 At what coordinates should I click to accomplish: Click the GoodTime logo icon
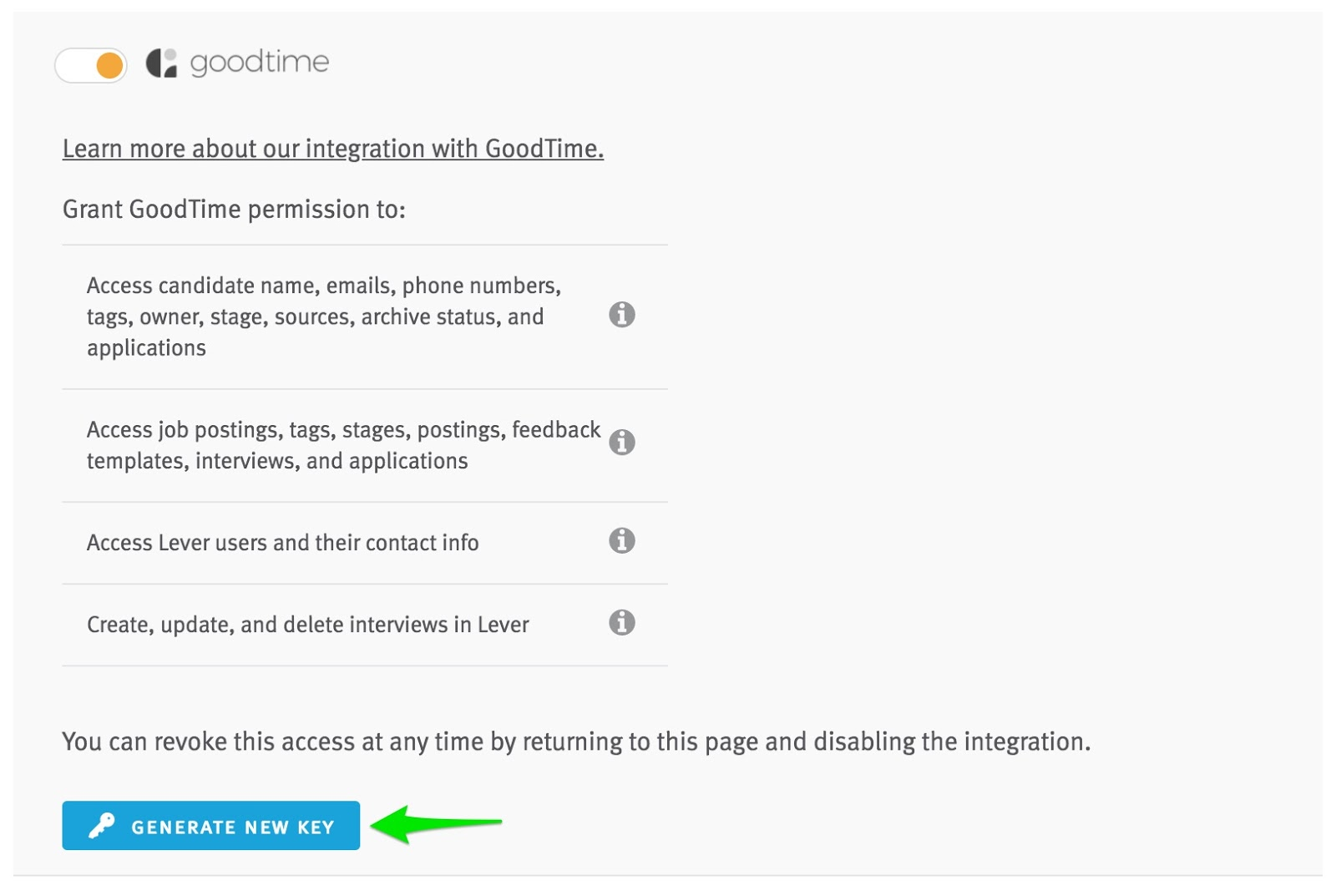[x=161, y=63]
